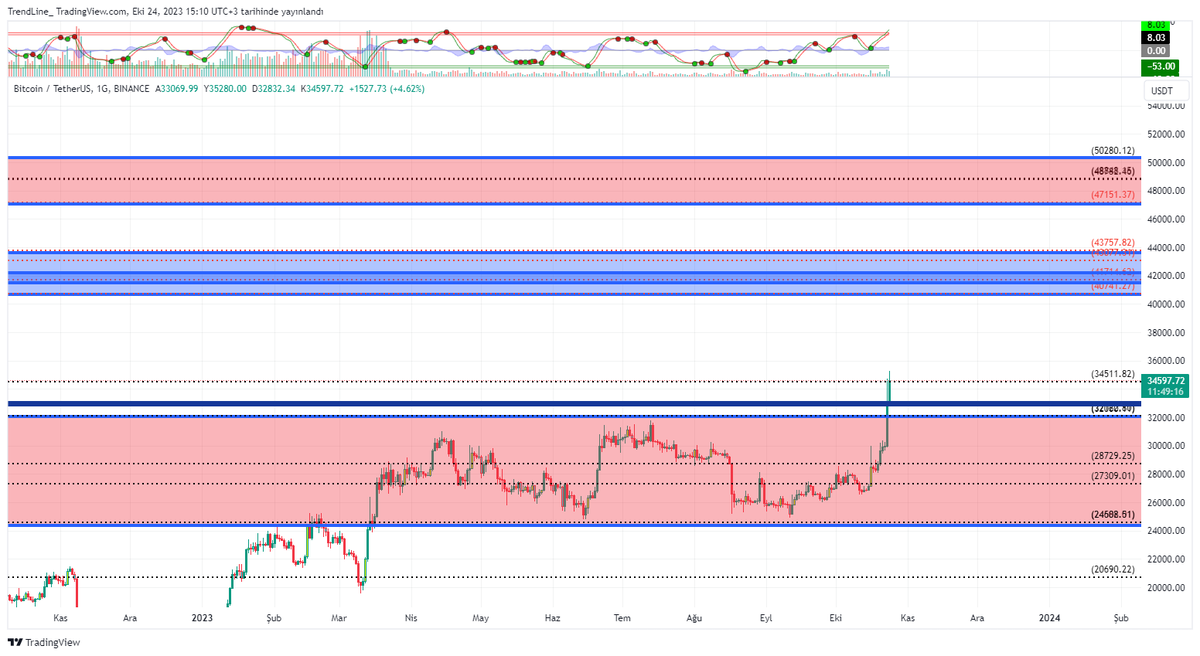Click the 28000.00 price axis label
The width and height of the screenshot is (1200, 656).
(x=1166, y=474)
